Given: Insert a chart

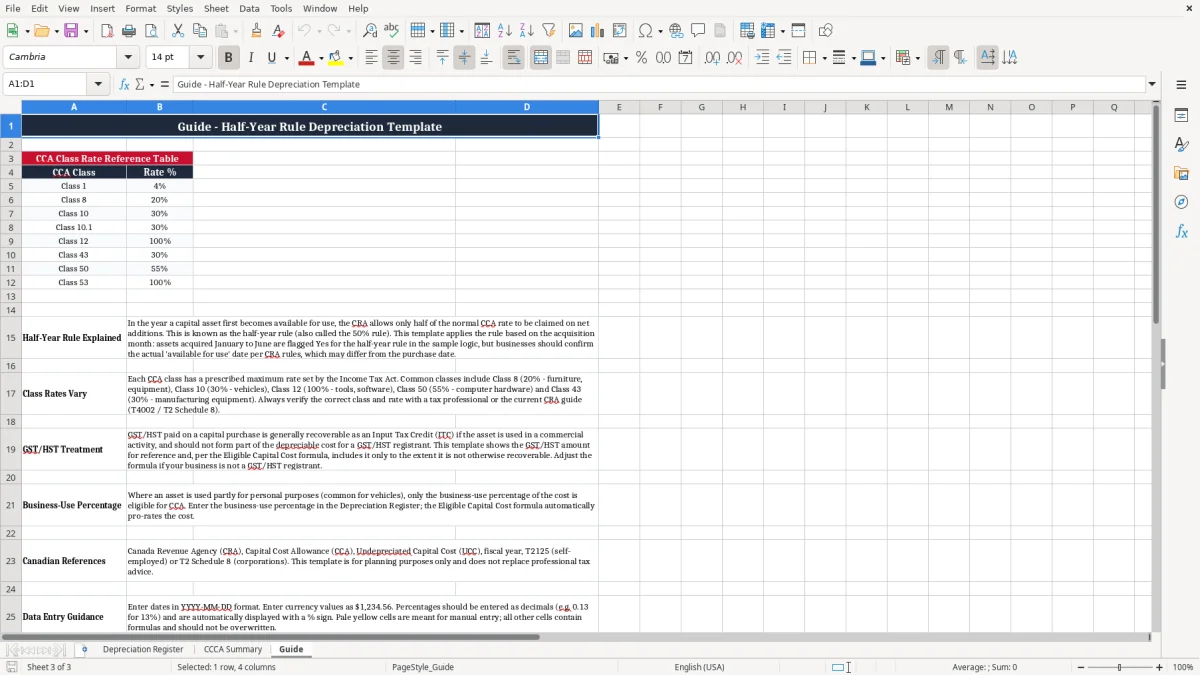Looking at the screenshot, I should tap(598, 31).
